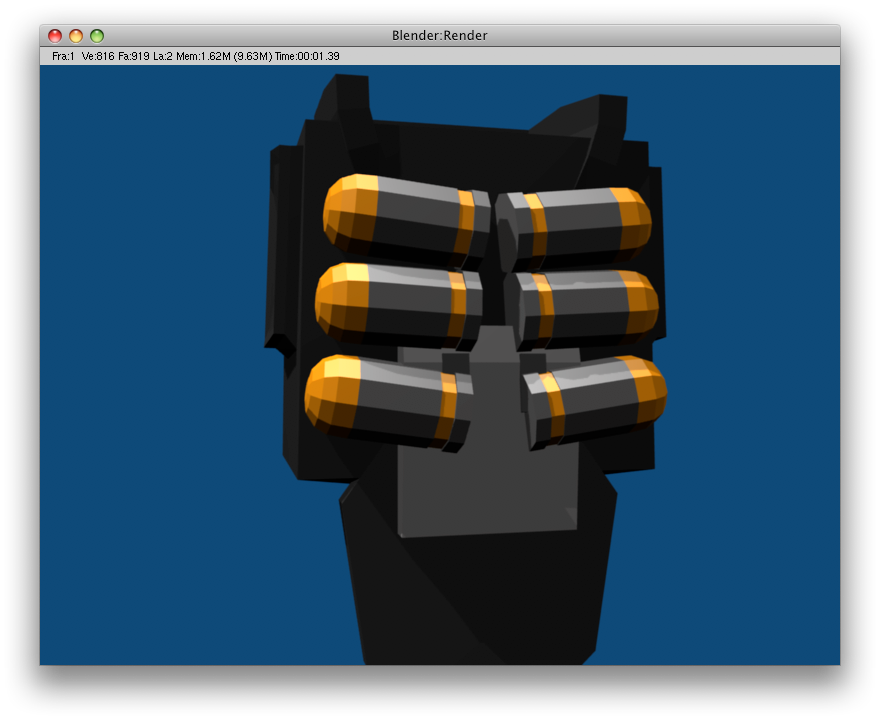Click the bottom-right bullet's rounded orange end

pos(648,388)
